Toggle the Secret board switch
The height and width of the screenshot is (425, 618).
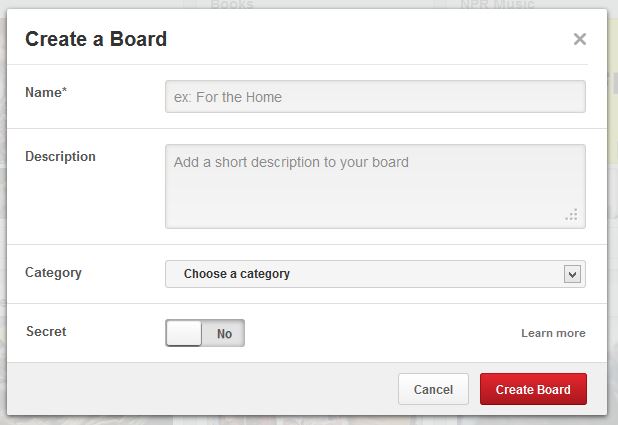pos(205,333)
